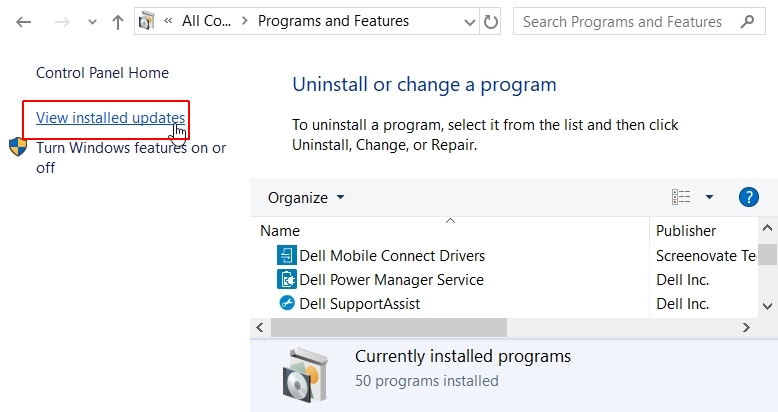Click the horizontal scrollbar right arrow
The image size is (778, 412).
click(746, 327)
